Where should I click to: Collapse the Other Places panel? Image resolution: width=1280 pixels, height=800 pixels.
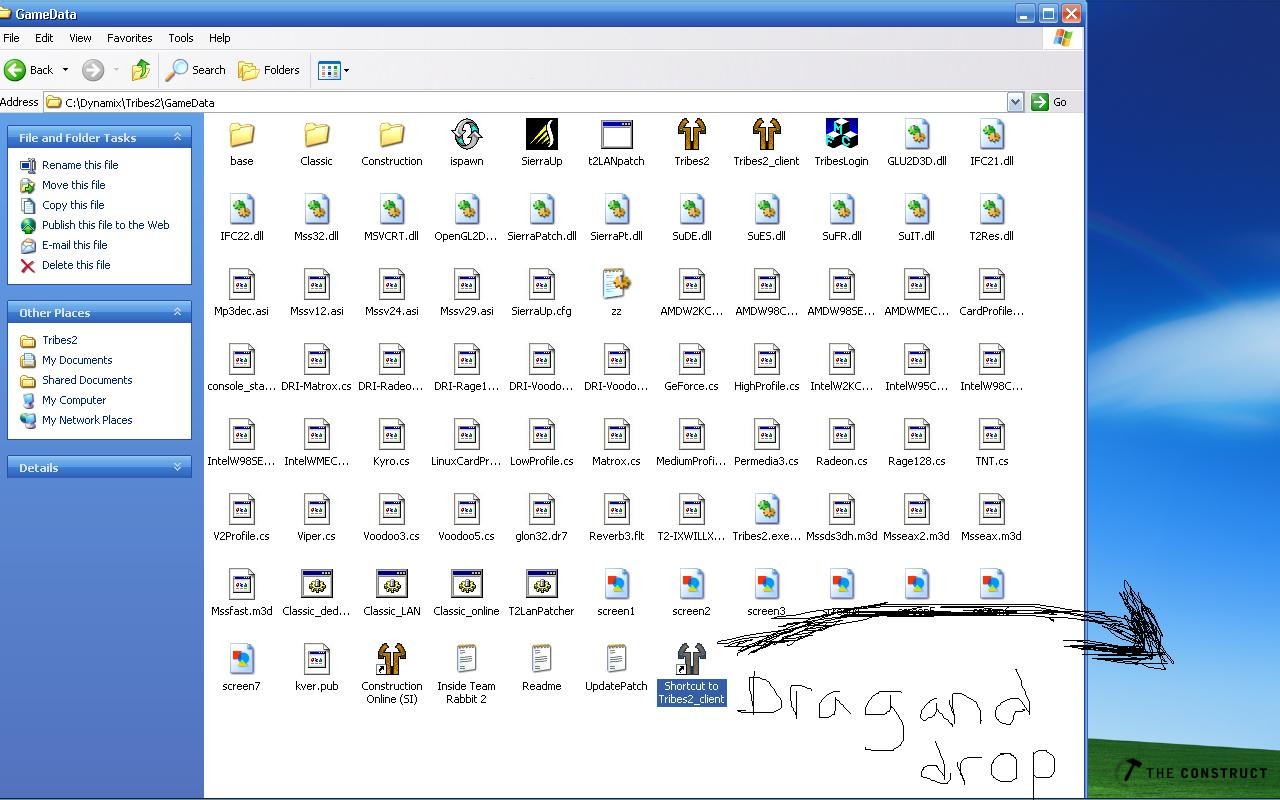click(x=178, y=312)
